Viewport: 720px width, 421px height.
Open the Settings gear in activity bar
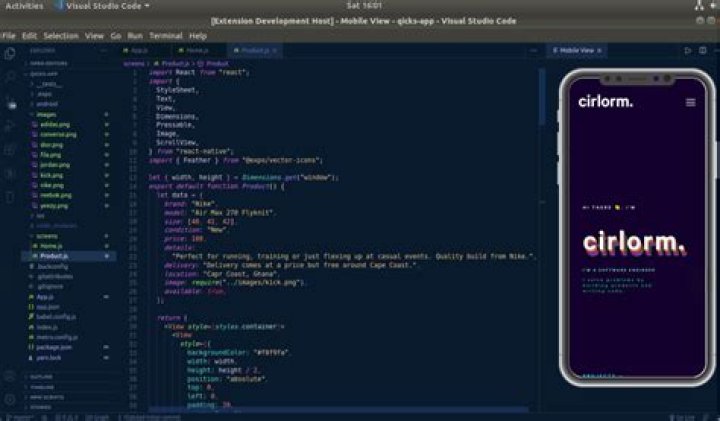(10, 399)
